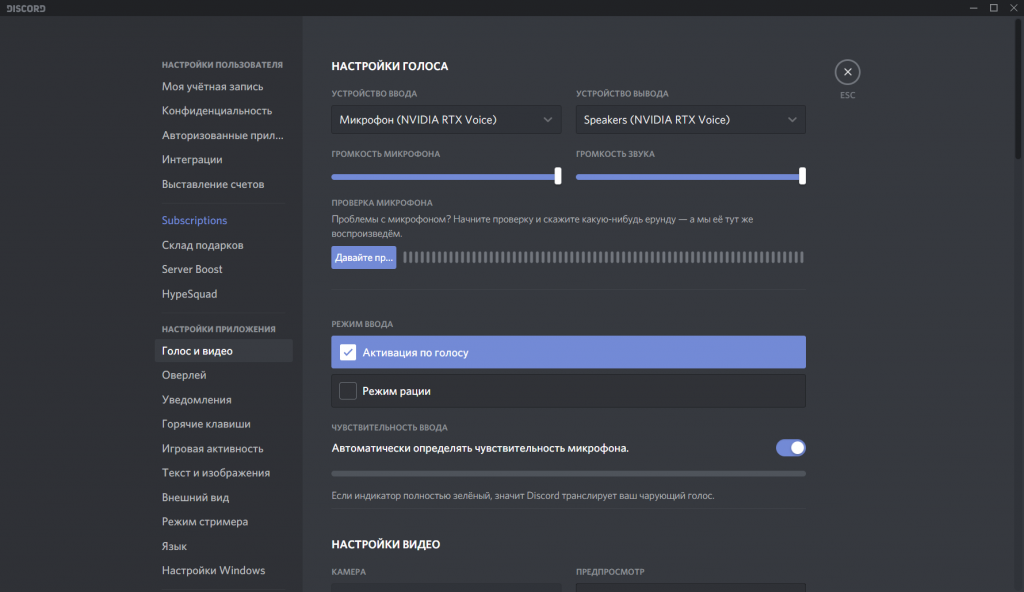Open Моя учётная запись settings
The image size is (1024, 592).
click(213, 86)
